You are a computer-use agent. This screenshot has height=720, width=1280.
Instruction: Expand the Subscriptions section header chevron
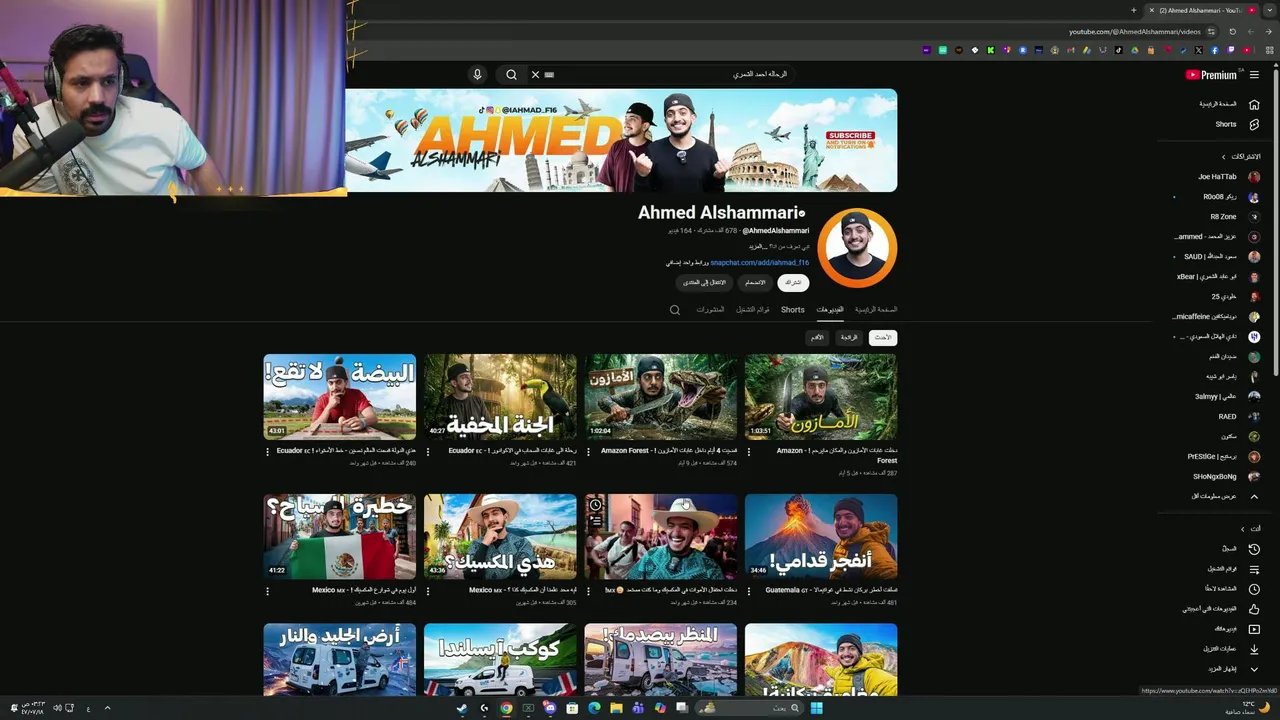tap(1223, 157)
